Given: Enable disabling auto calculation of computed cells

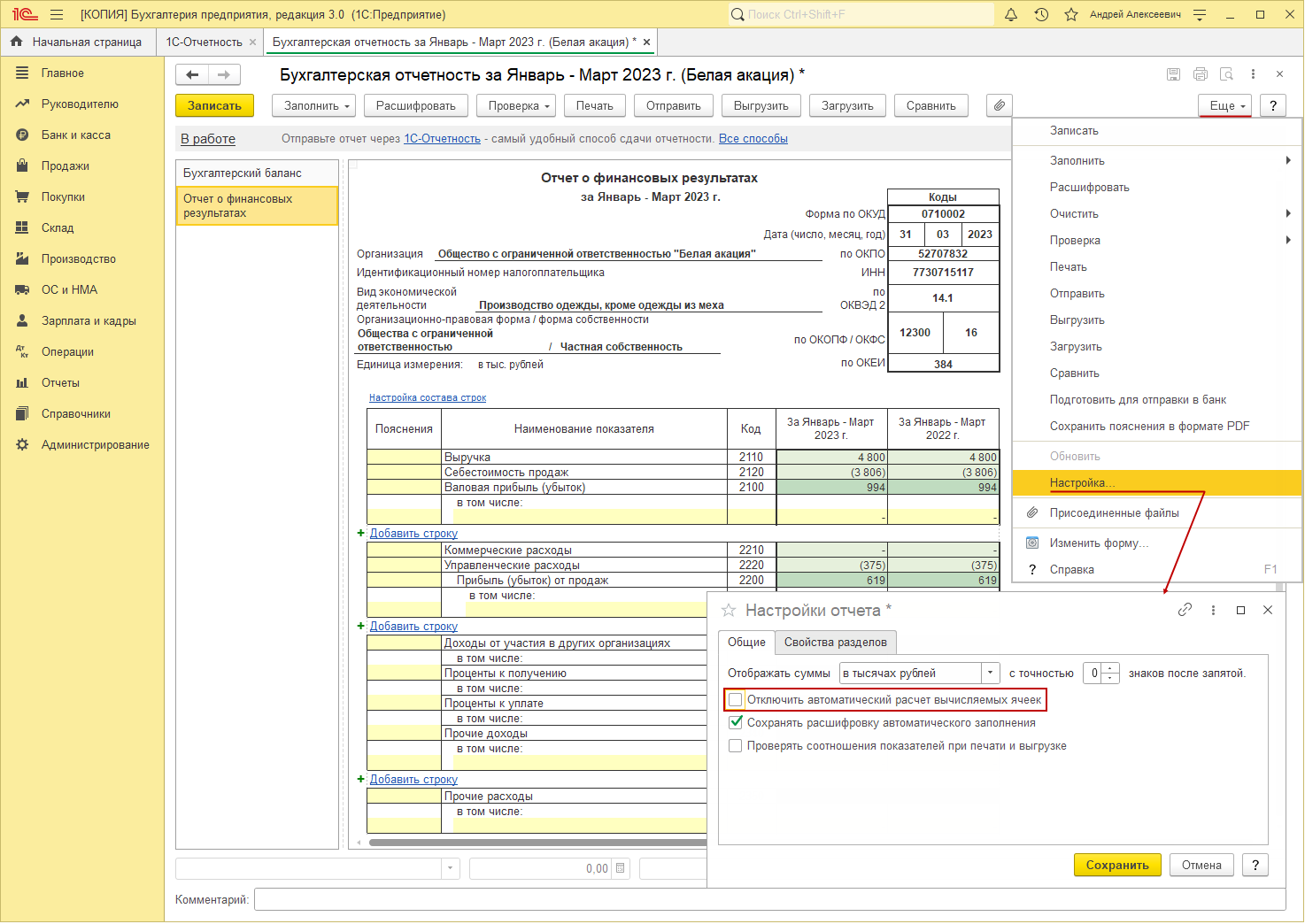Looking at the screenshot, I should coord(736,700).
